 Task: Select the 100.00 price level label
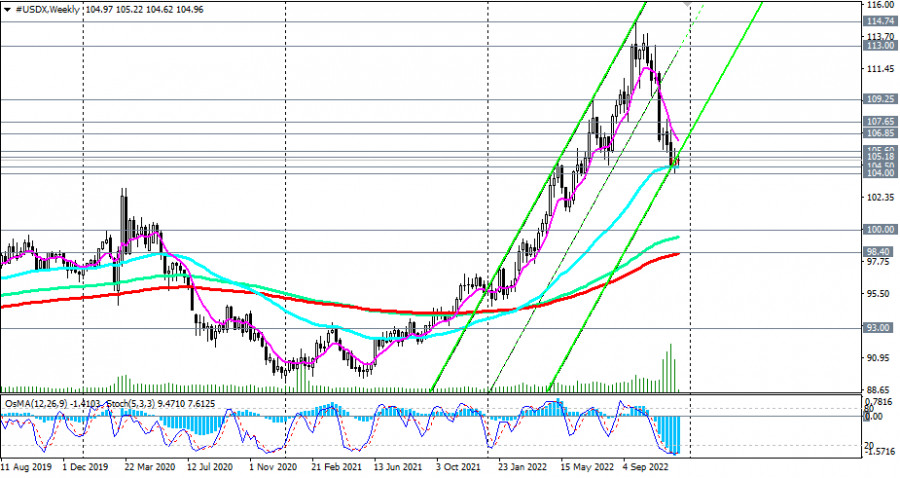tap(879, 230)
